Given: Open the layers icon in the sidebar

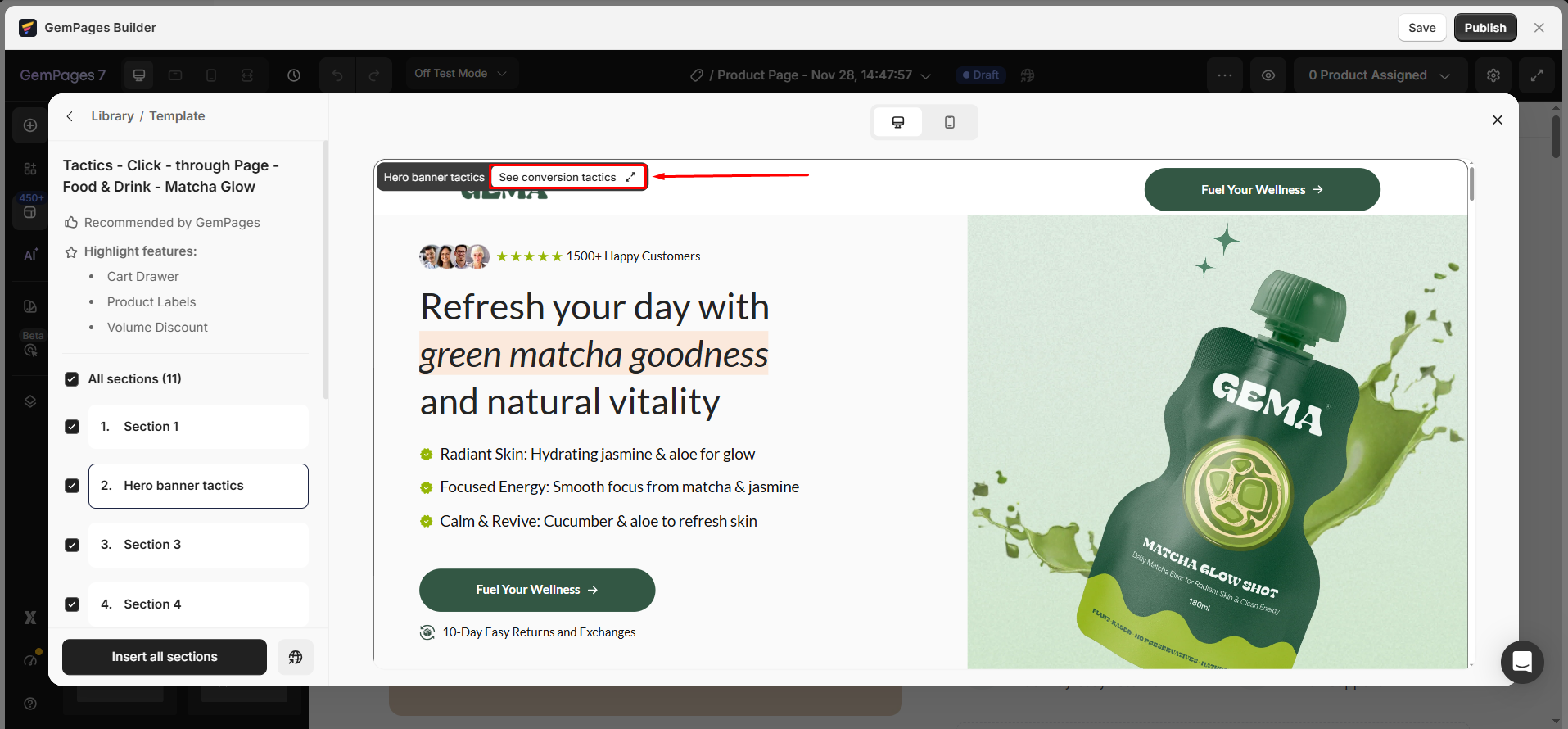Looking at the screenshot, I should 30,401.
